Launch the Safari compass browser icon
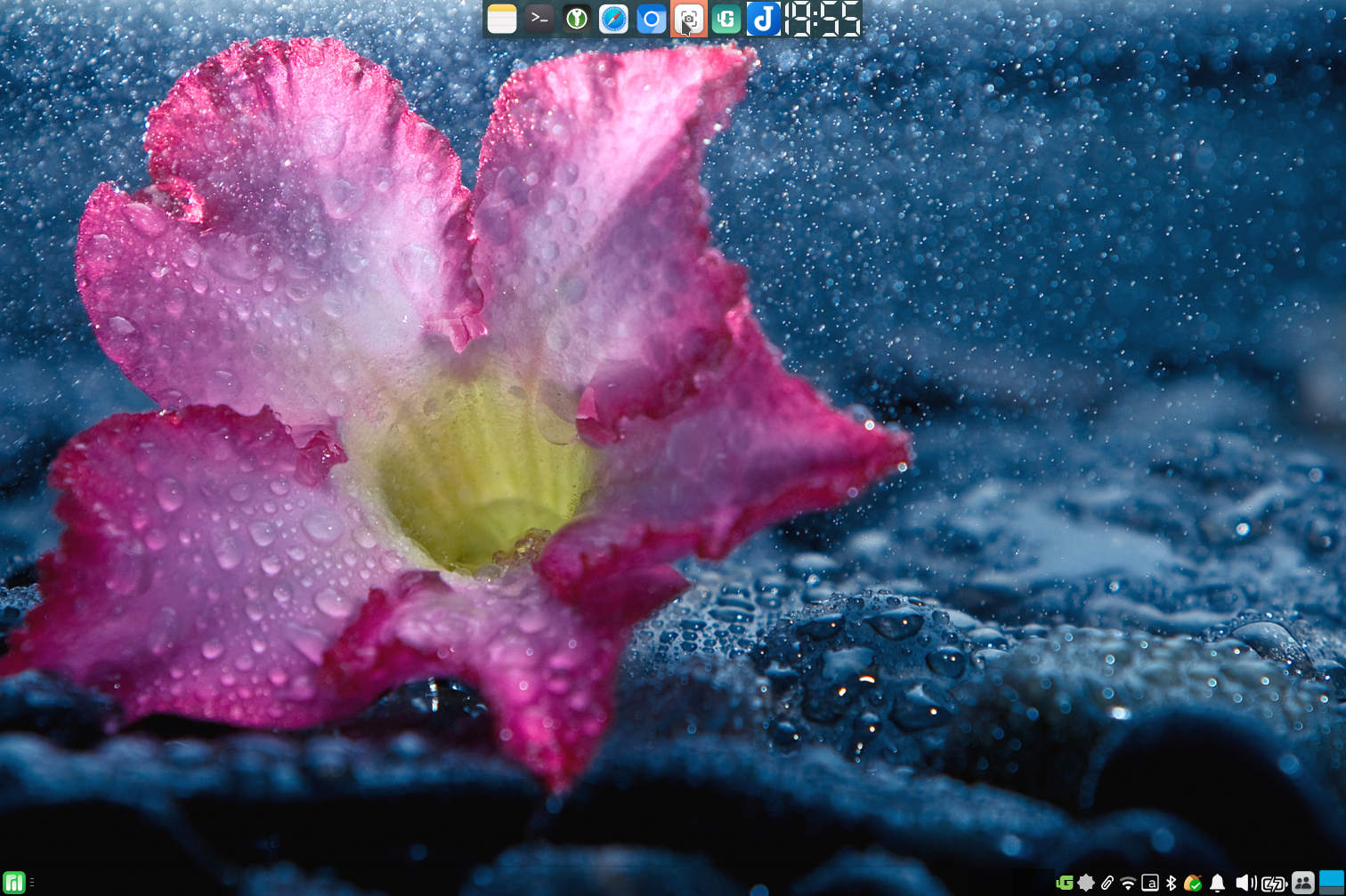Viewport: 1346px width, 896px height. (x=613, y=19)
